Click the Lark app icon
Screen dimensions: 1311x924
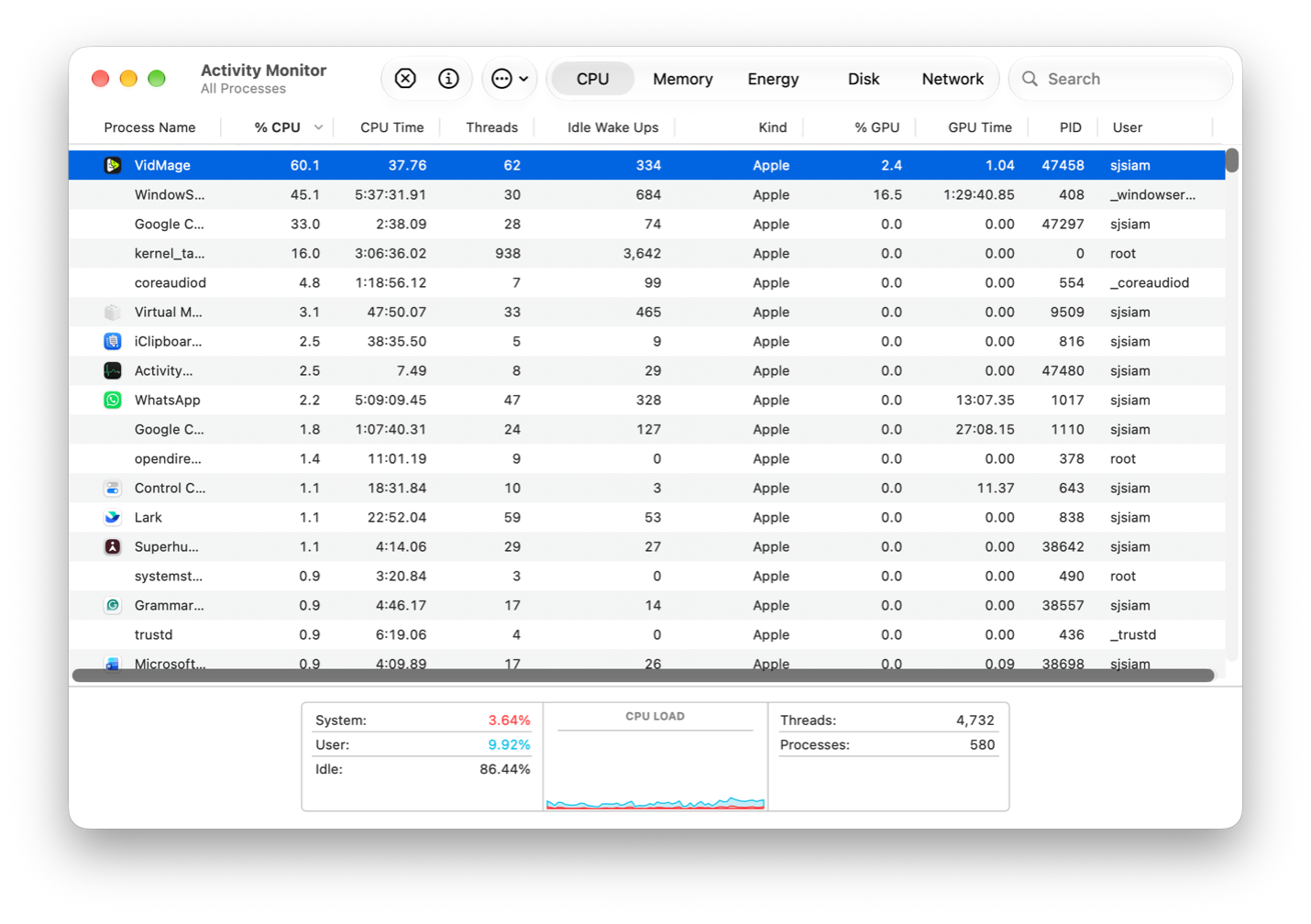[x=113, y=517]
